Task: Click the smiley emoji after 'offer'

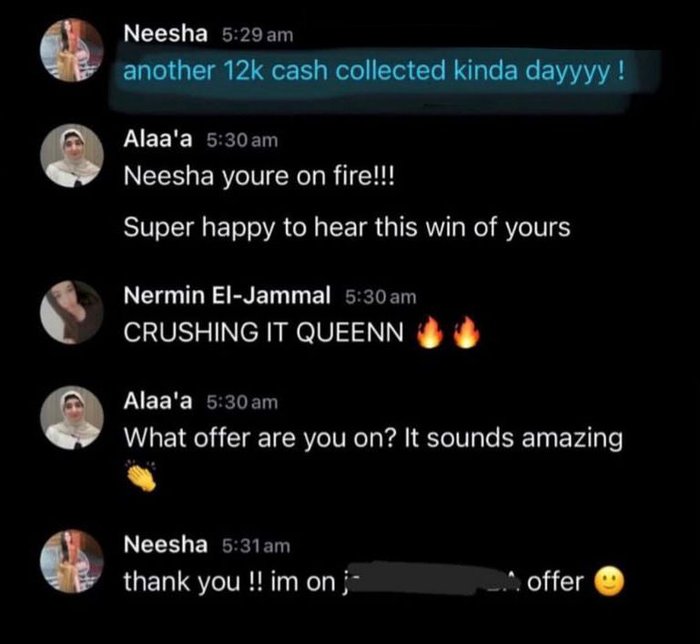Action: pos(609,582)
